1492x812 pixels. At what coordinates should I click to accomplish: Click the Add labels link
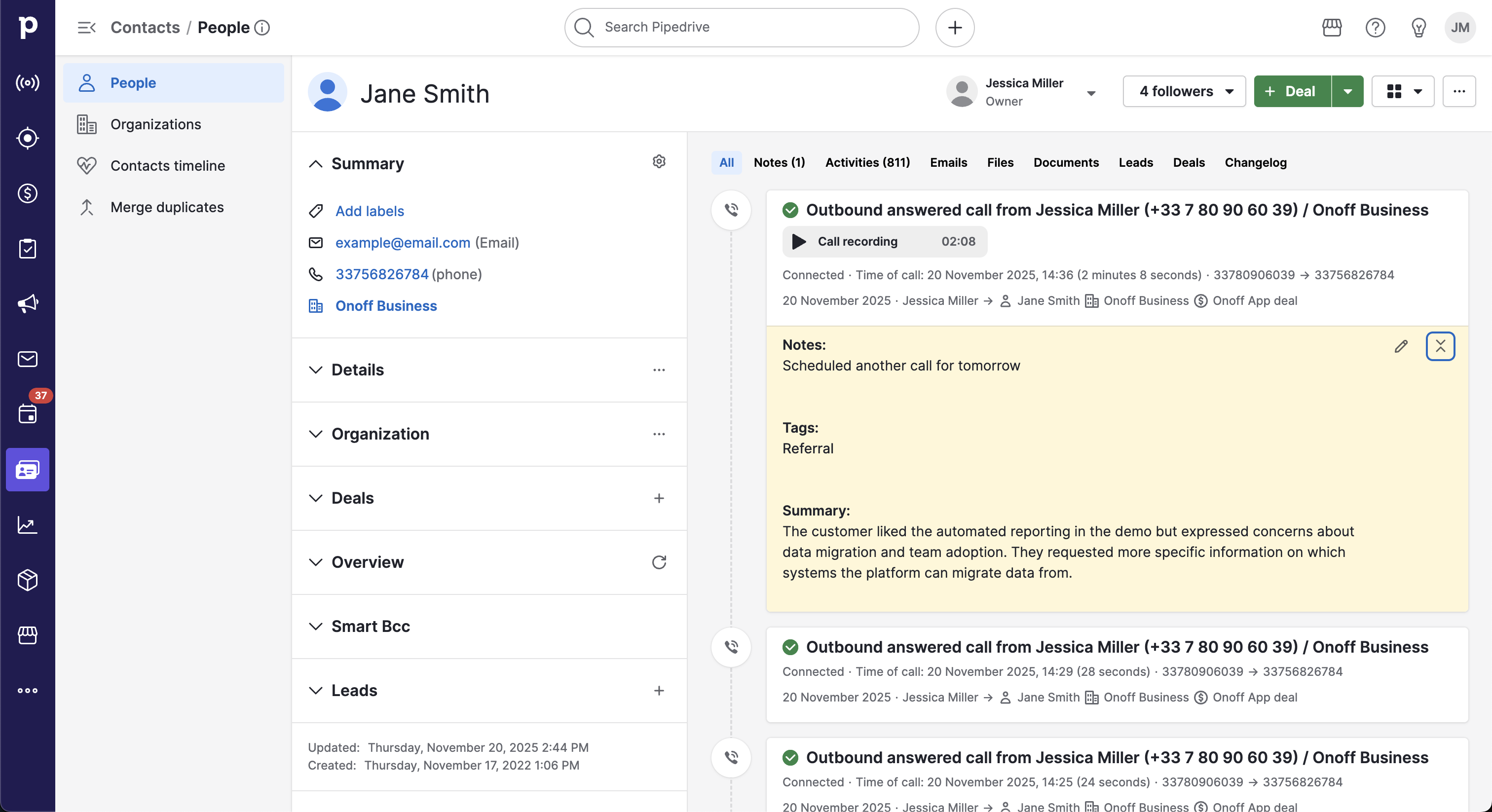tap(370, 211)
